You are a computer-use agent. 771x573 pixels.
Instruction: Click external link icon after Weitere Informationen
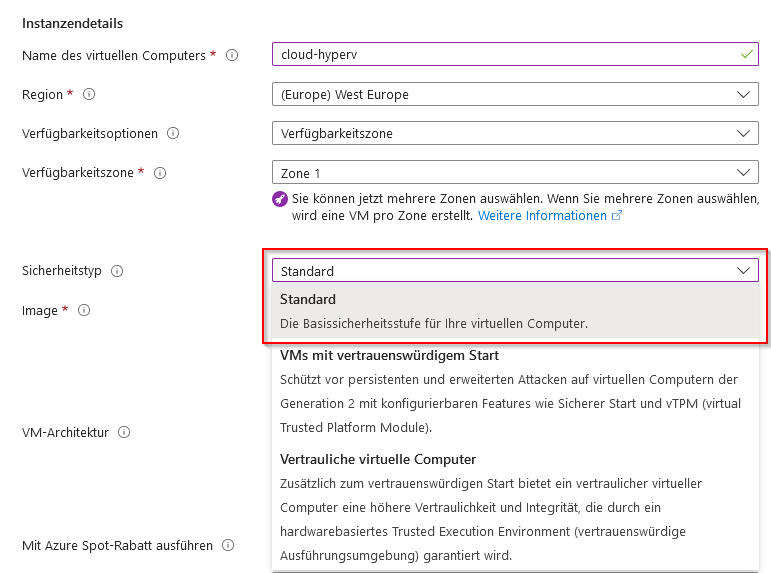click(x=617, y=216)
